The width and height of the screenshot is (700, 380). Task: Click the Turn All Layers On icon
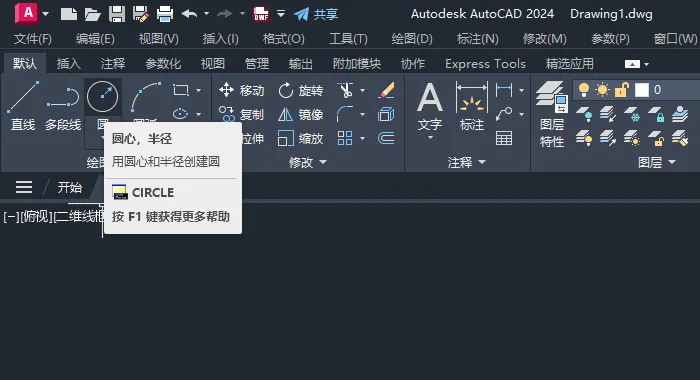coord(584,138)
